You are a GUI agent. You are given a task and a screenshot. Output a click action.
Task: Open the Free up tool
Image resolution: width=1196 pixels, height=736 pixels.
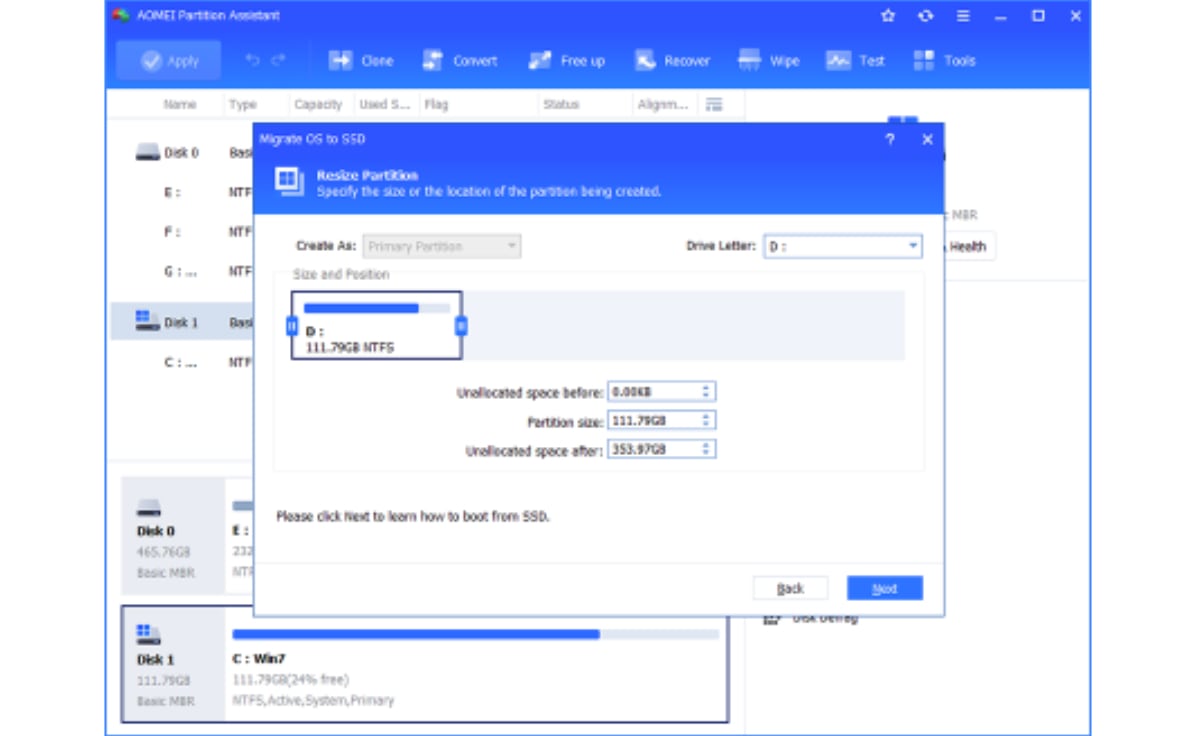(567, 61)
